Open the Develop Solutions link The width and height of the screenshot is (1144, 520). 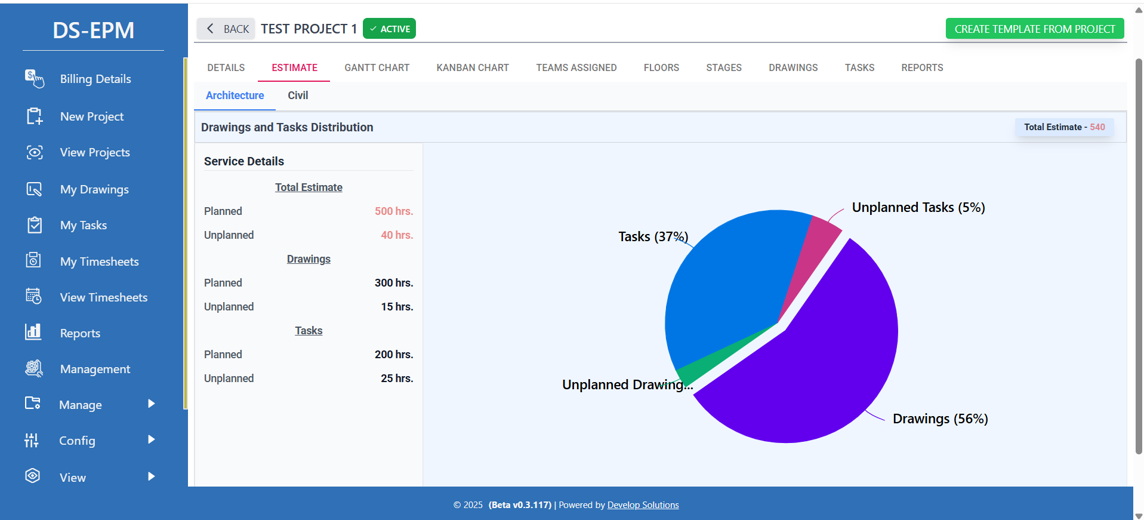tap(643, 505)
